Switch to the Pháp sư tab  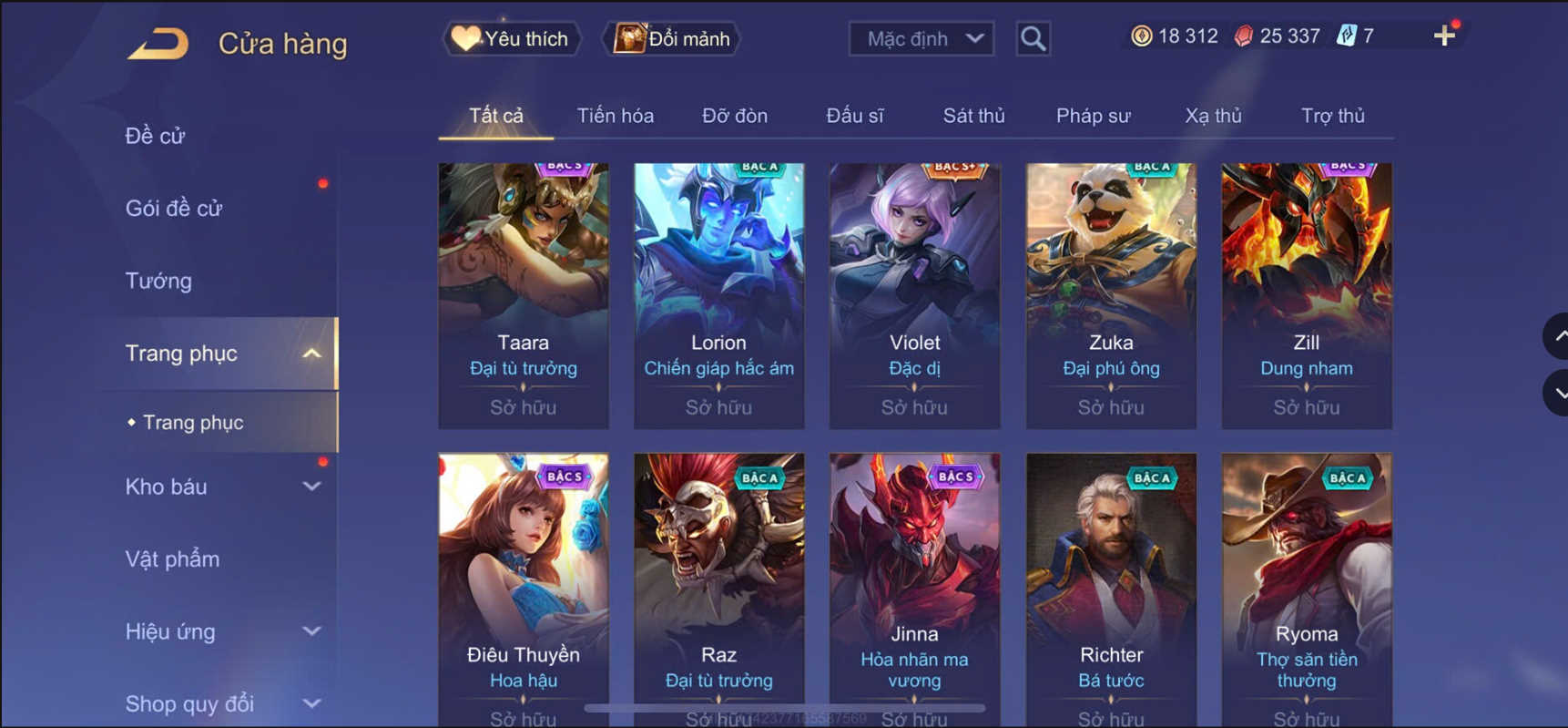1093,116
